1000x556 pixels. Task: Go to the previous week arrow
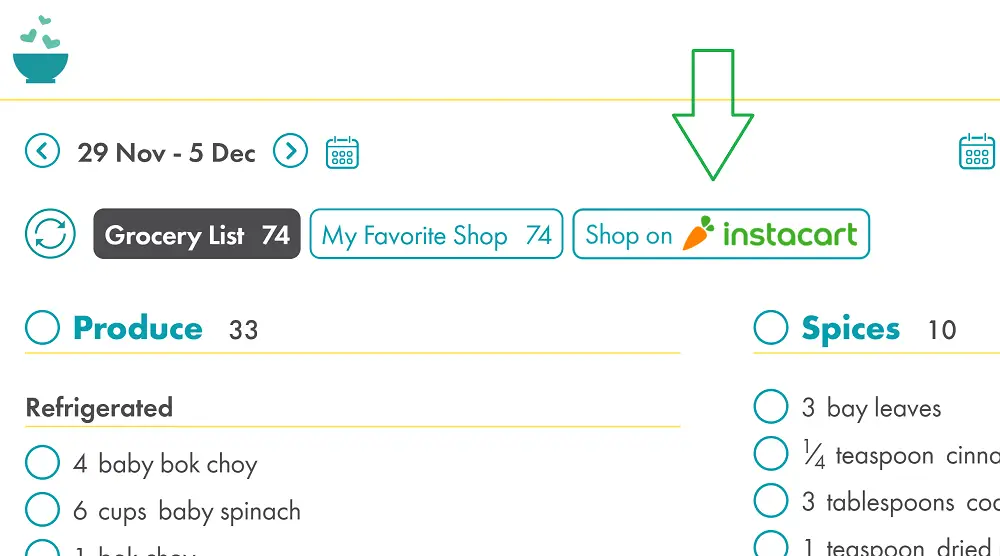click(x=43, y=151)
